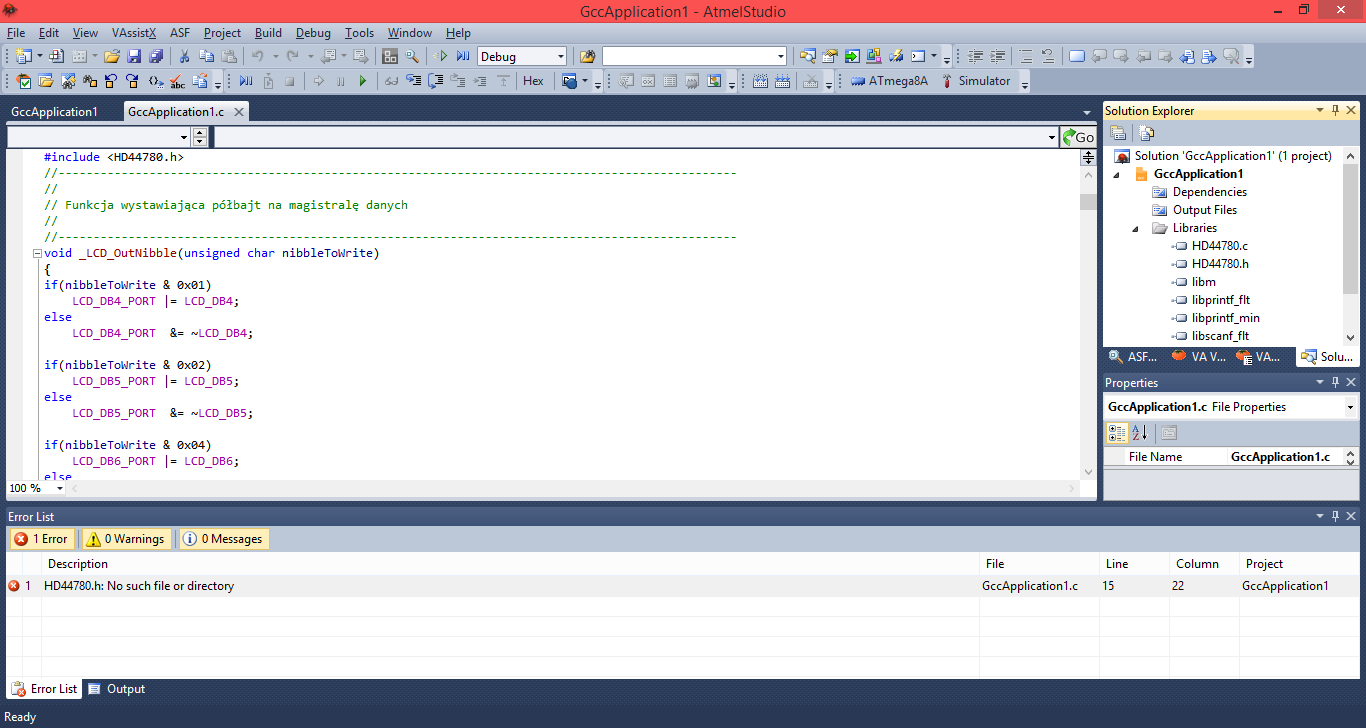Image resolution: width=1366 pixels, height=728 pixels.
Task: Toggle Alphabetical sort in Properties panel
Action: coord(1139,433)
